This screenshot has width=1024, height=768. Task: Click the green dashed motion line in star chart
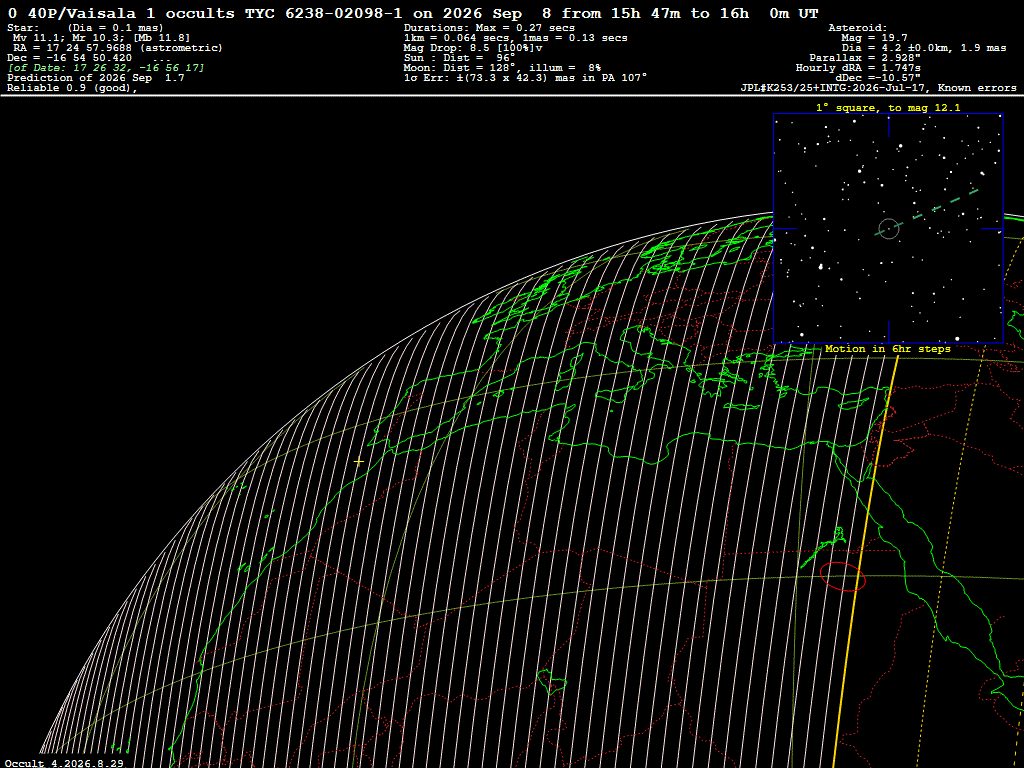coord(926,212)
